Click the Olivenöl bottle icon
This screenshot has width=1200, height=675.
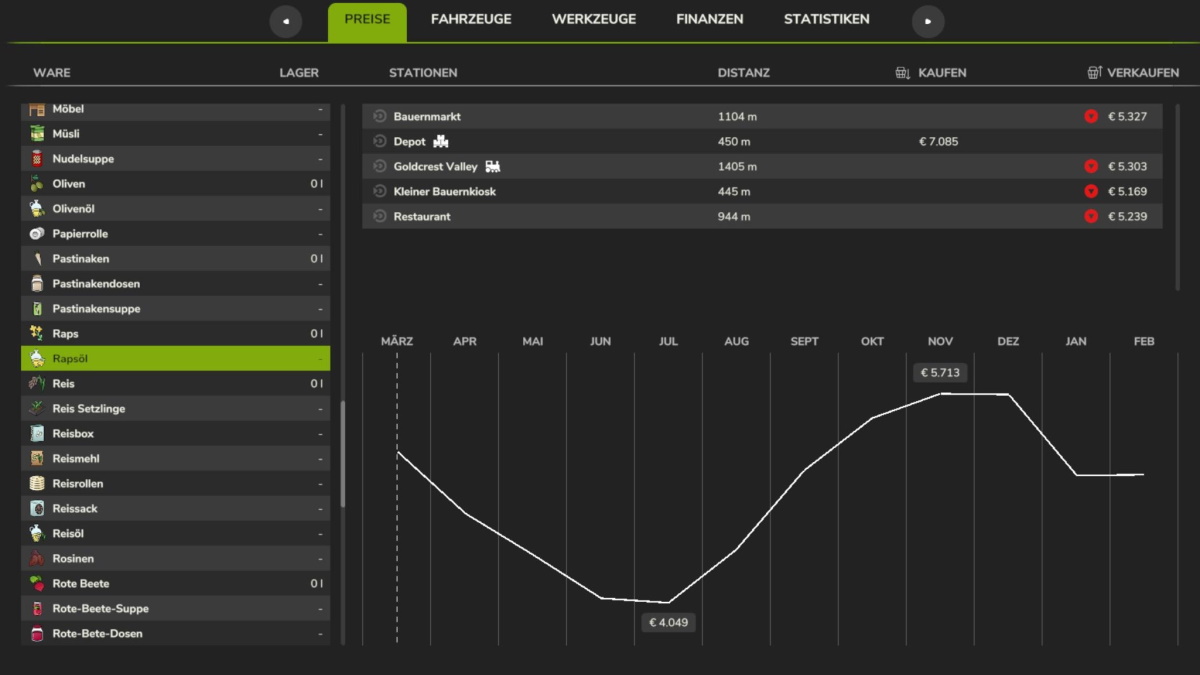coord(37,209)
